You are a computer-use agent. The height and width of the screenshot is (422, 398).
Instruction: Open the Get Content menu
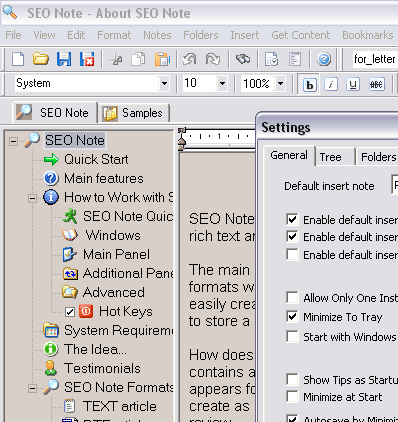(x=301, y=35)
